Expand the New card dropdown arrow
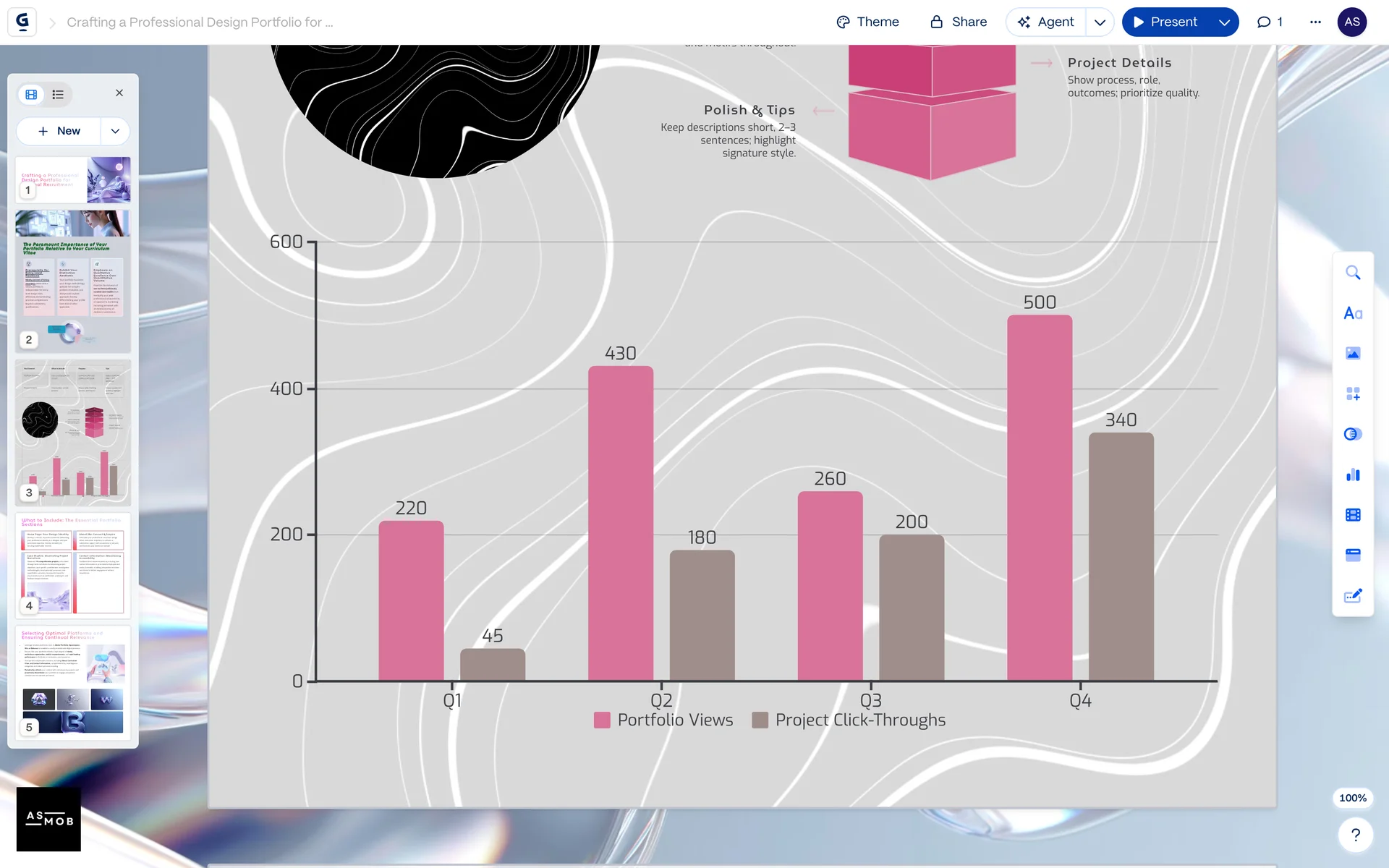 (115, 131)
